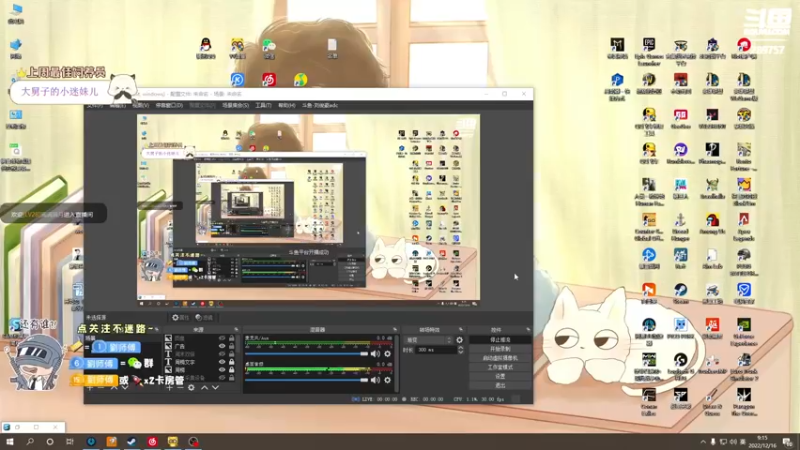Expand hidden system tray icons chevron
Image resolution: width=800 pixels, height=450 pixels.
[703, 442]
